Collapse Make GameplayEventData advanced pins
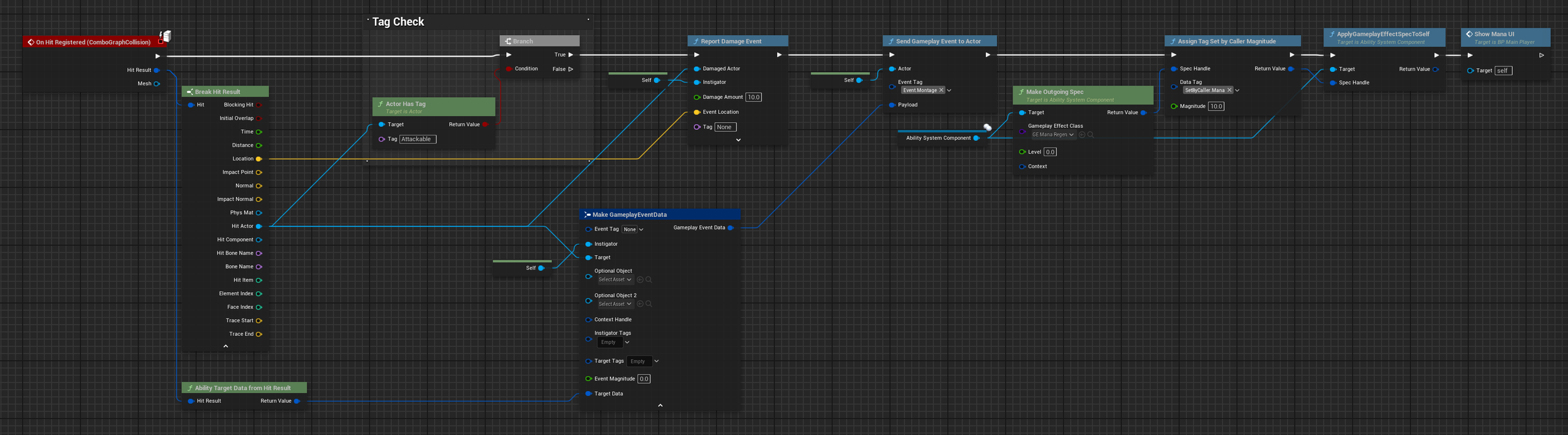Screen dimensions: 1568x435 tap(660, 406)
